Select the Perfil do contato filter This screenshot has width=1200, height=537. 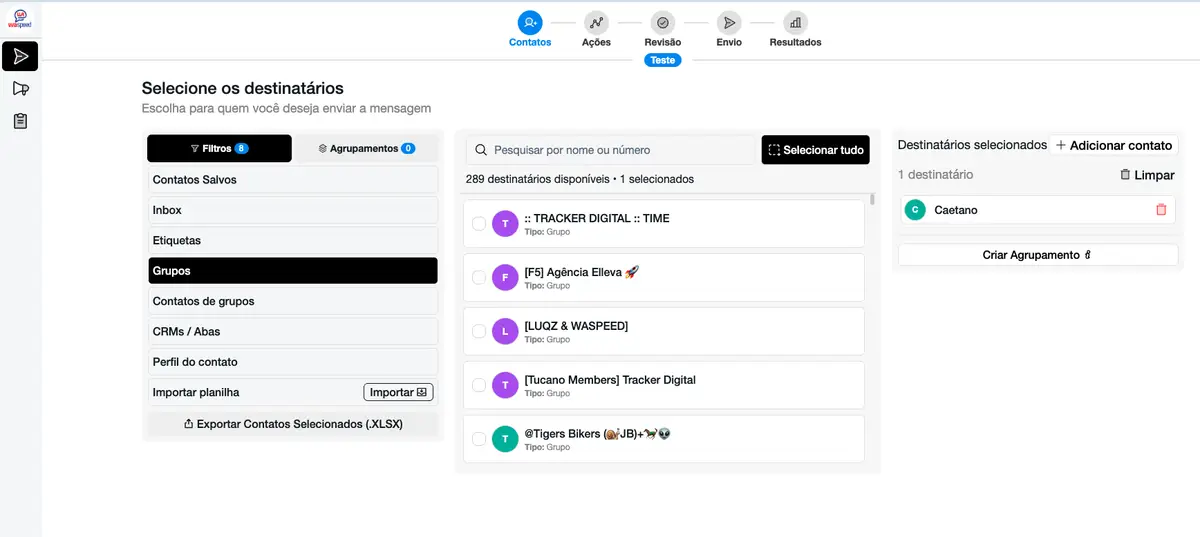pos(293,362)
